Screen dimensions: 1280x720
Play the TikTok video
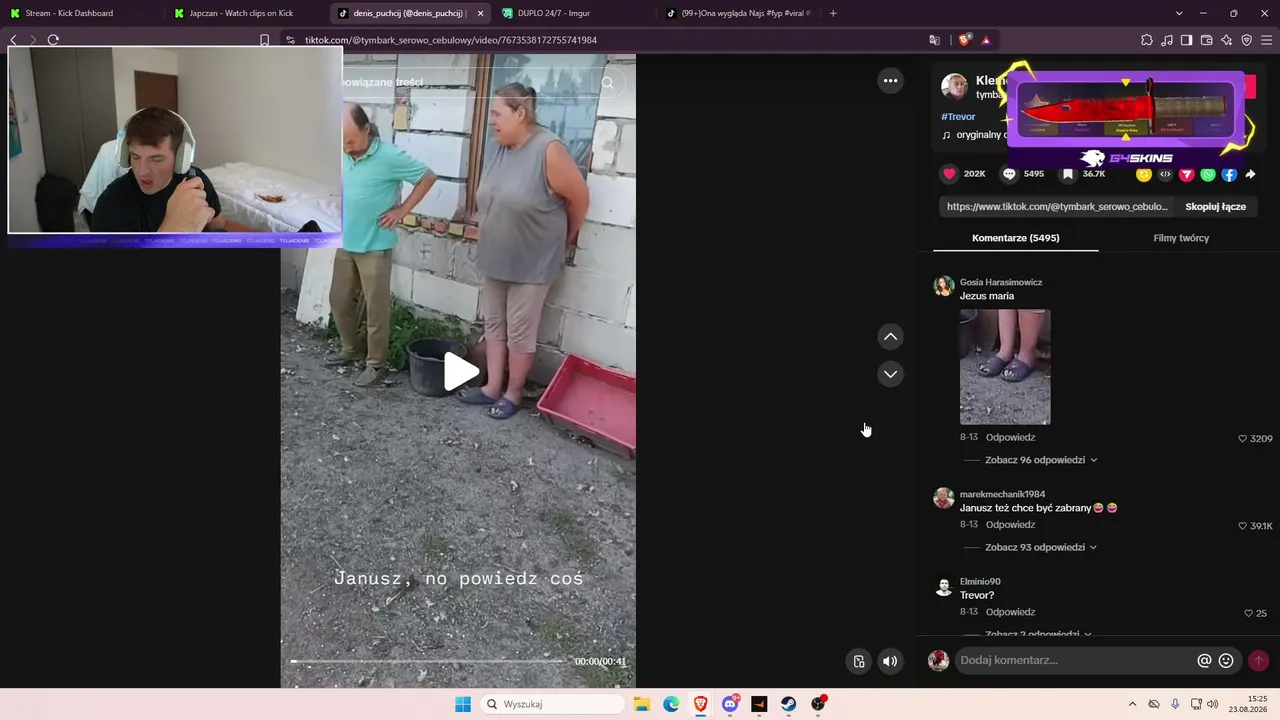click(461, 371)
